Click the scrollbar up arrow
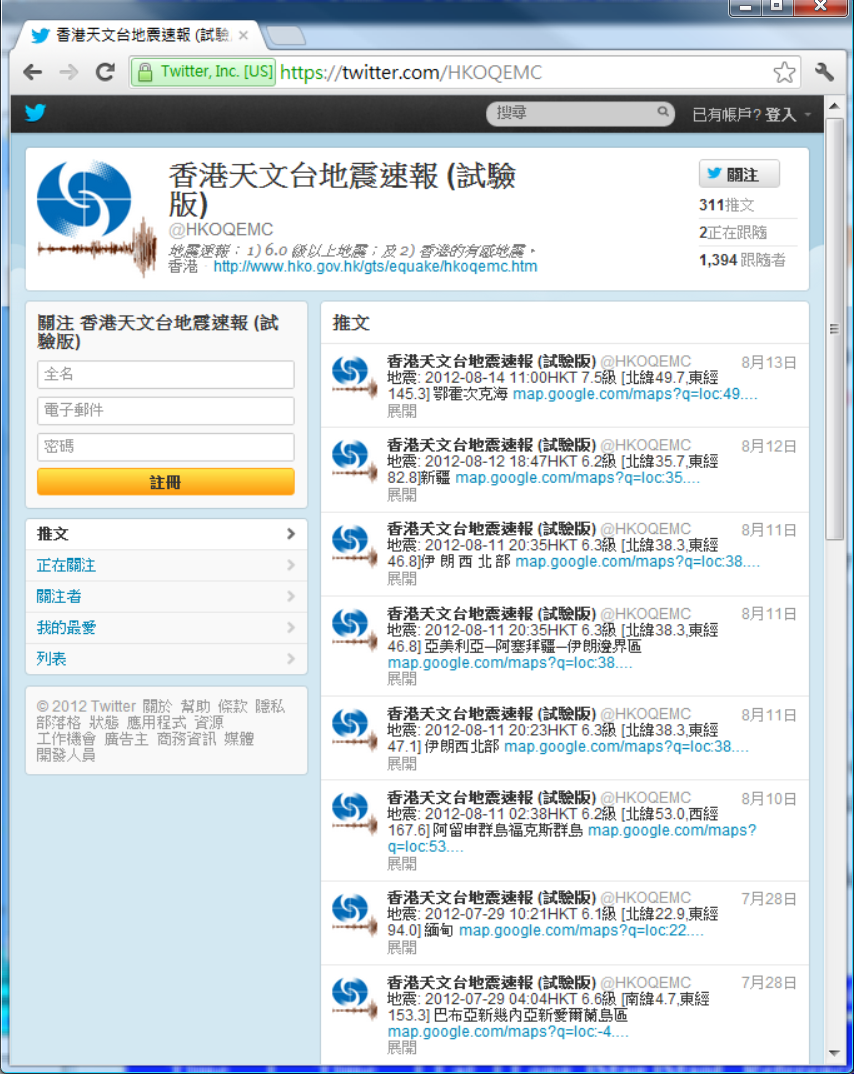The width and height of the screenshot is (854, 1074). (x=834, y=106)
